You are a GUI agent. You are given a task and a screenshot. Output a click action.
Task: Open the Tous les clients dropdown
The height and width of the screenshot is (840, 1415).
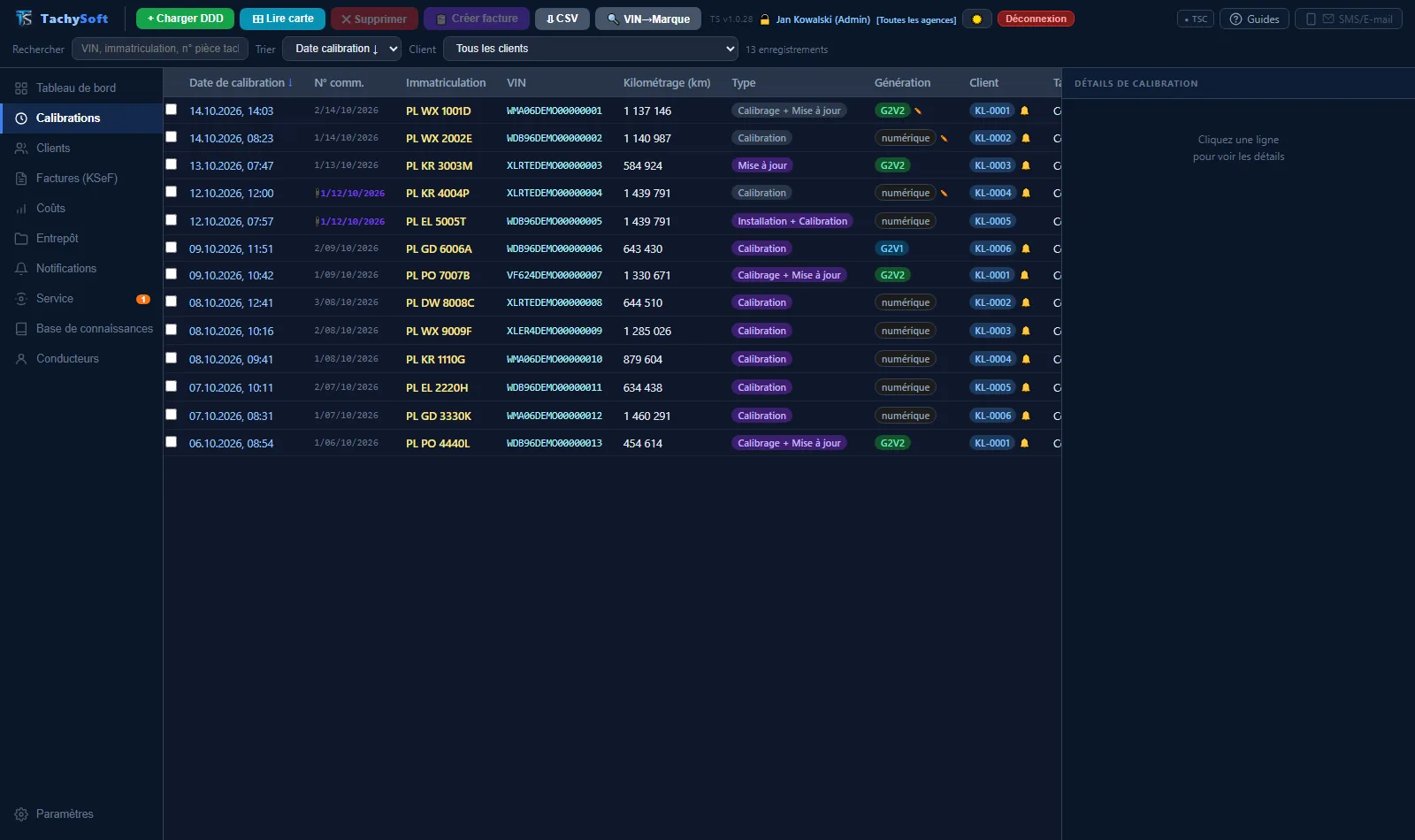(591, 49)
